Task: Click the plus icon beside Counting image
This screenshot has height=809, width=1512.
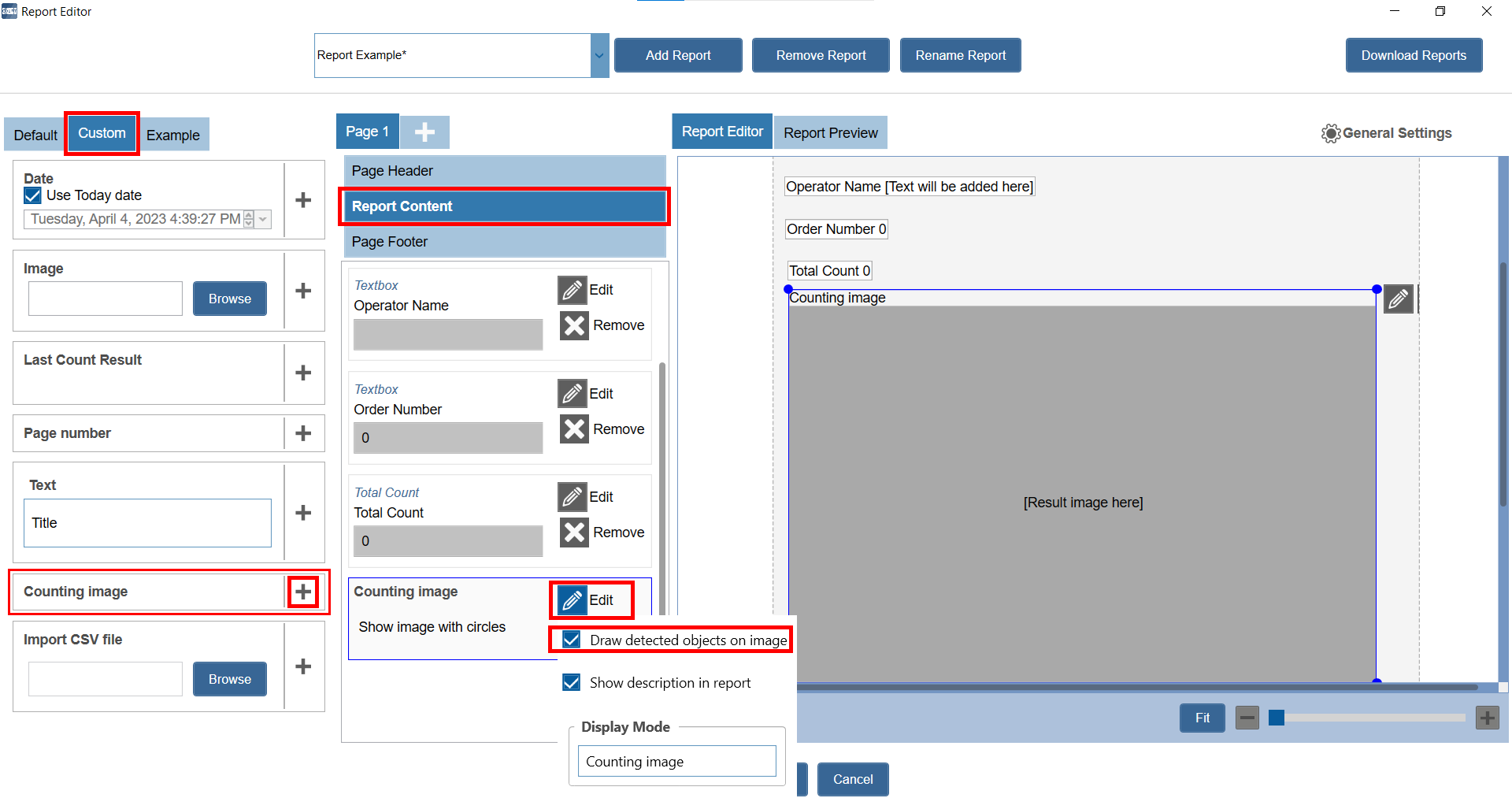Action: 303,592
